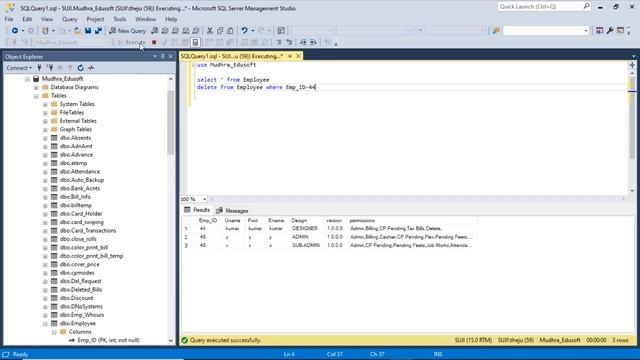
Task: Open the Edit menu
Action: (x=27, y=19)
